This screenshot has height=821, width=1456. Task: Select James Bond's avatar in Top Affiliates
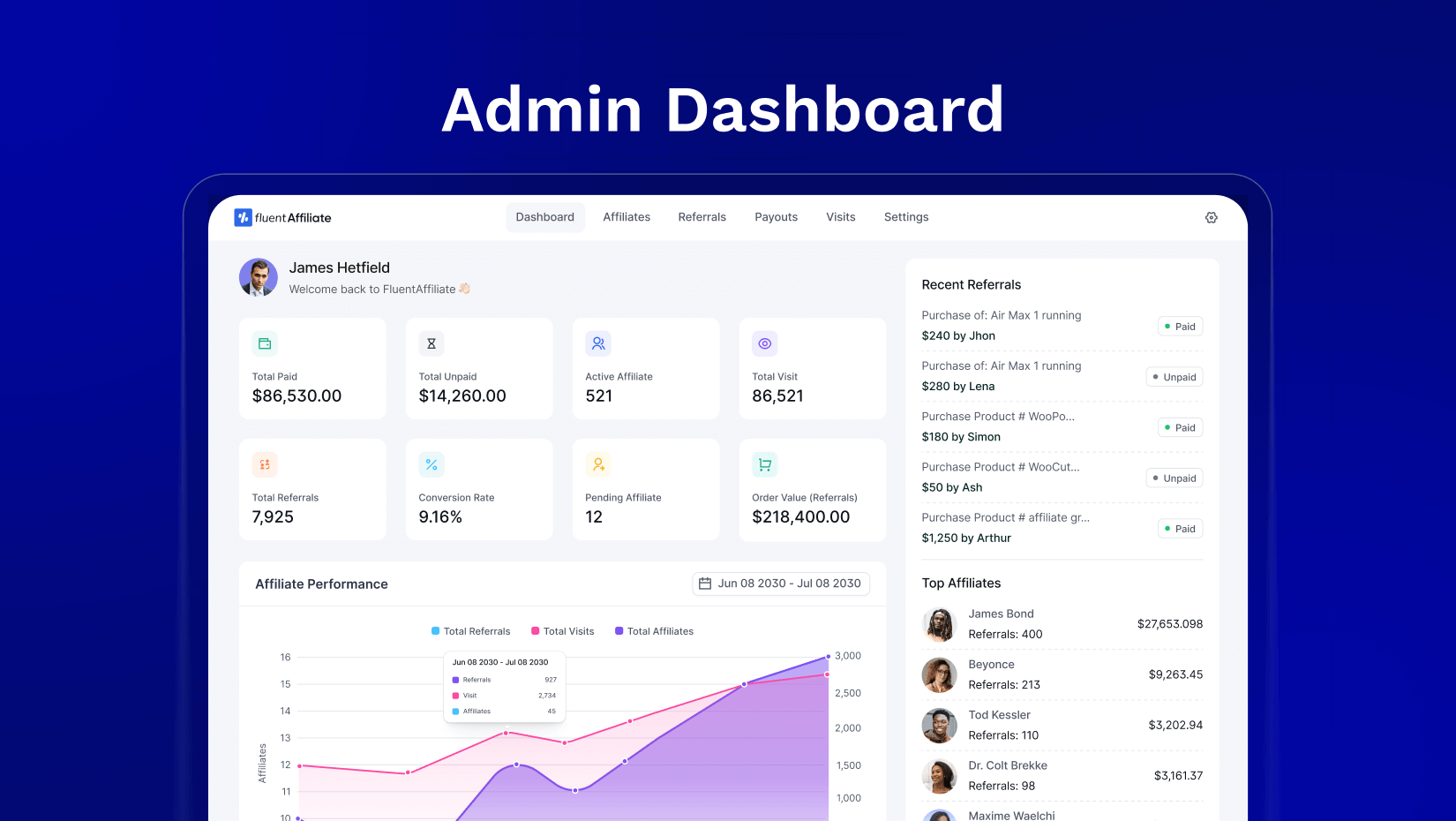pyautogui.click(x=939, y=624)
